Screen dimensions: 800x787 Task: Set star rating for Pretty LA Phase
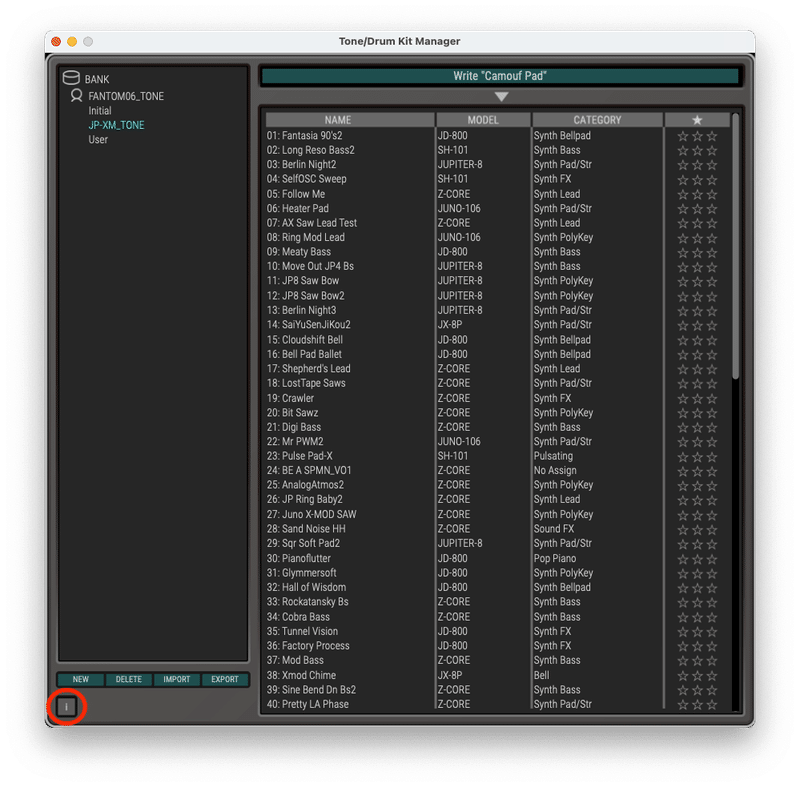pyautogui.click(x=697, y=704)
